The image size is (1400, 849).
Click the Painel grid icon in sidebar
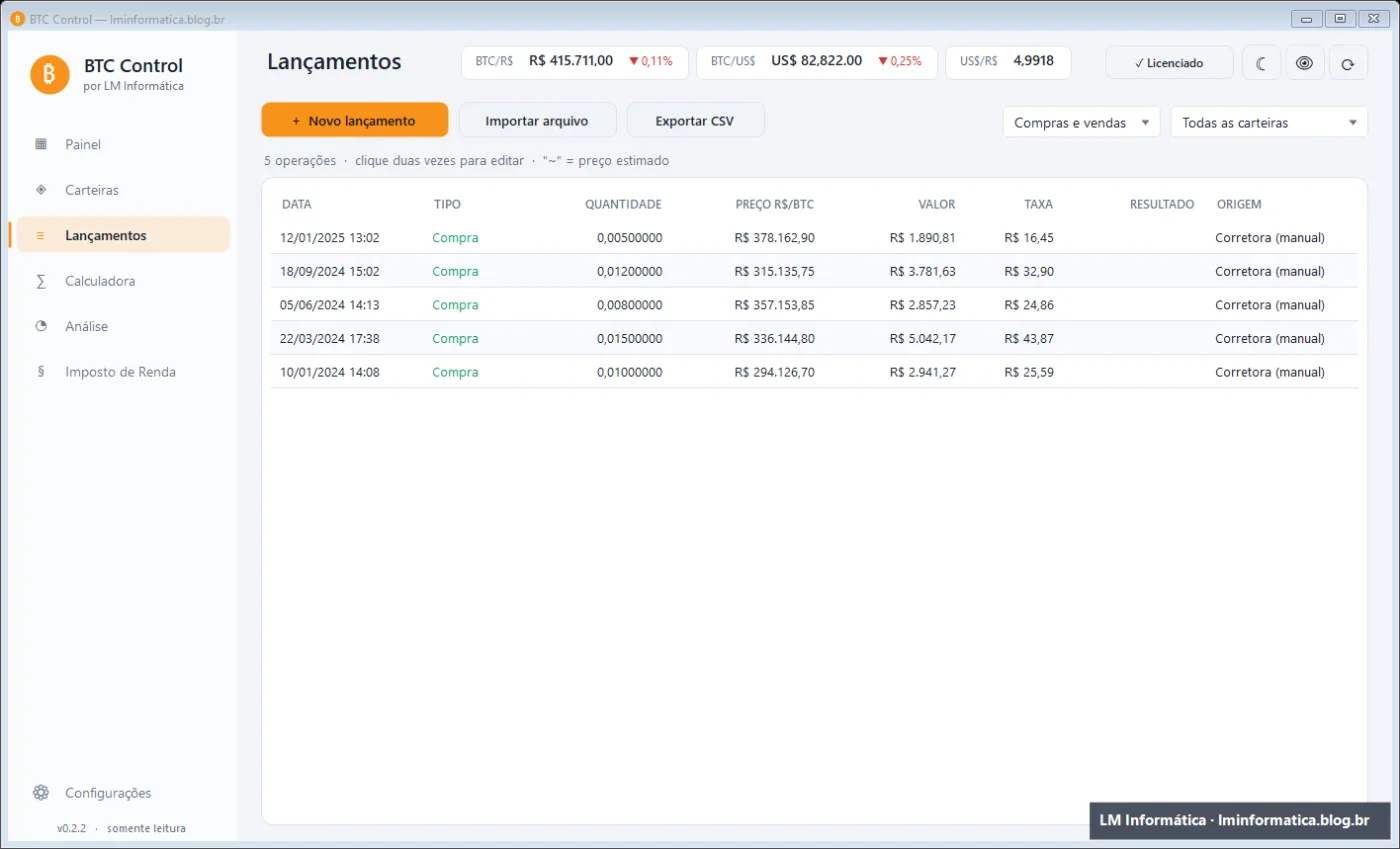[41, 144]
